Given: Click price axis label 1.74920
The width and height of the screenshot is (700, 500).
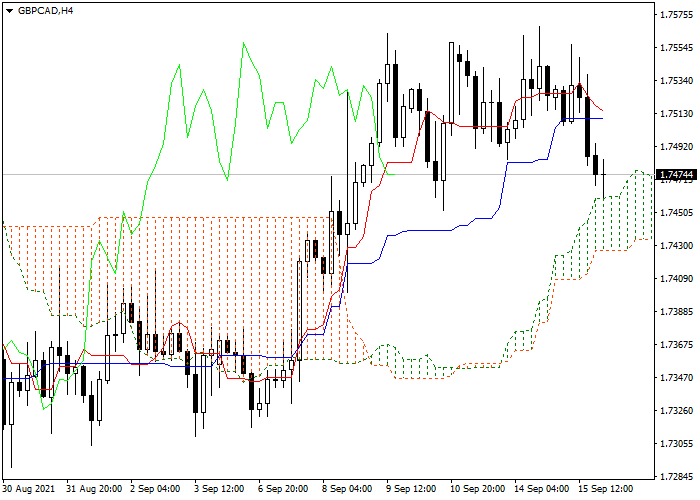Looking at the screenshot, I should [676, 146].
